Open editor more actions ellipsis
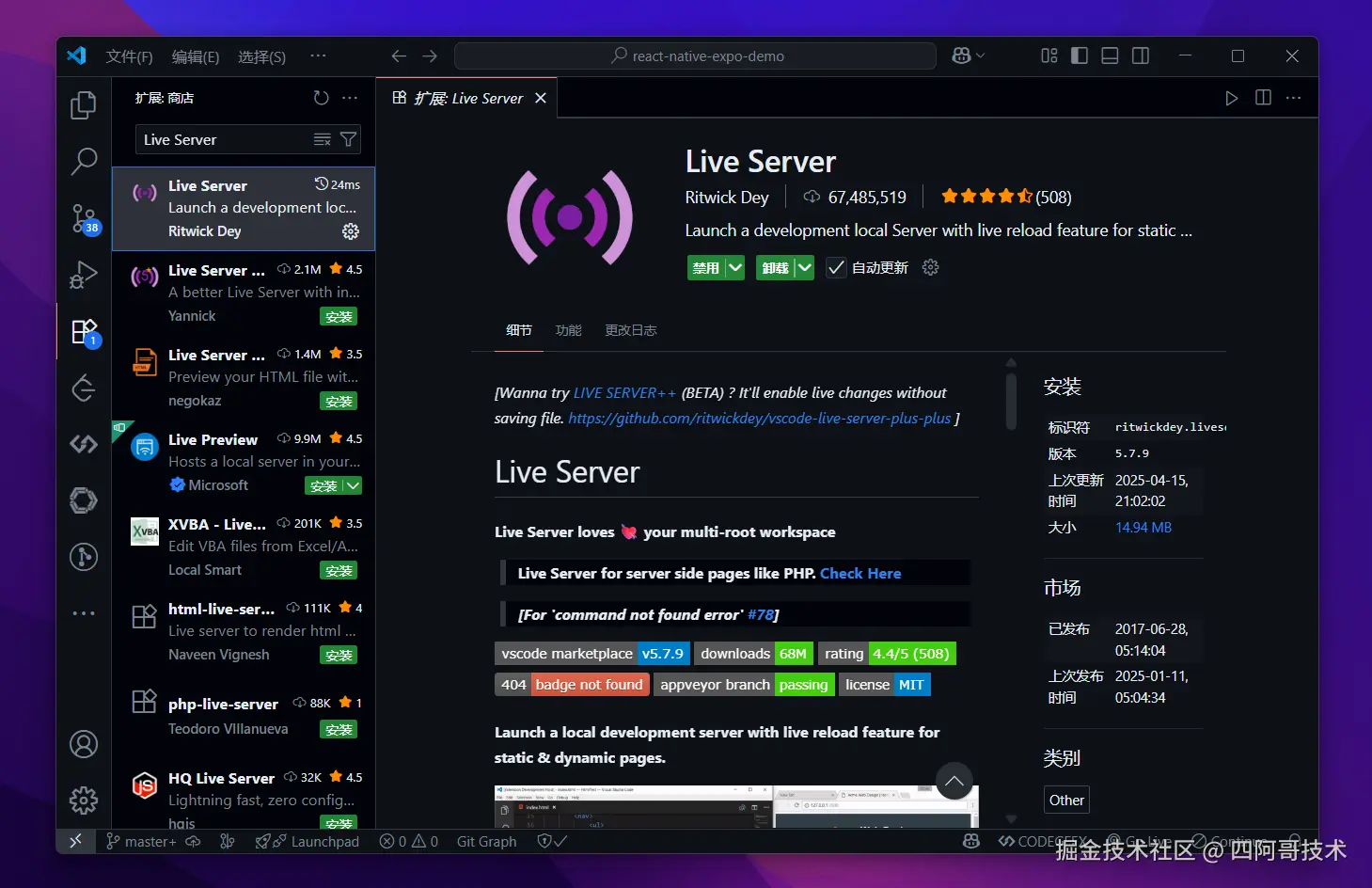Viewport: 1372px width, 888px height. tap(1294, 98)
